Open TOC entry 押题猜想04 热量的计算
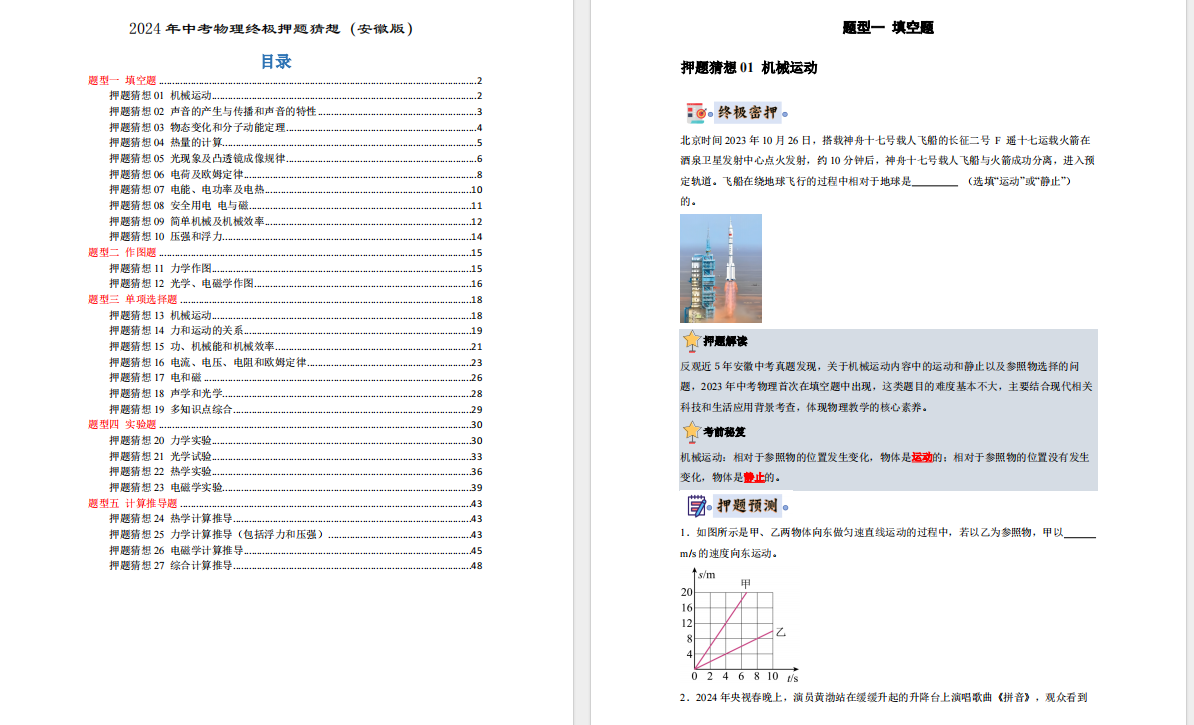Viewport: 1194px width, 725px height. pos(295,142)
